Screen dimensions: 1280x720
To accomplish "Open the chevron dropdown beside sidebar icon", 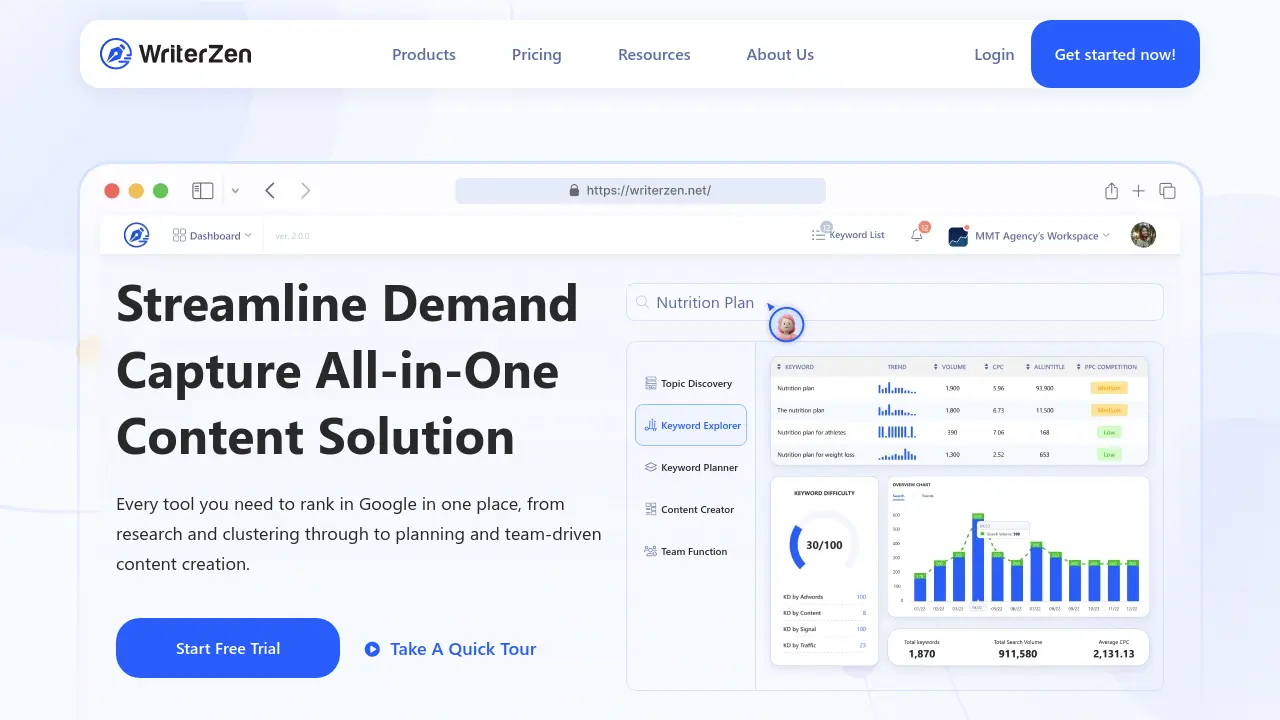I will click(235, 190).
